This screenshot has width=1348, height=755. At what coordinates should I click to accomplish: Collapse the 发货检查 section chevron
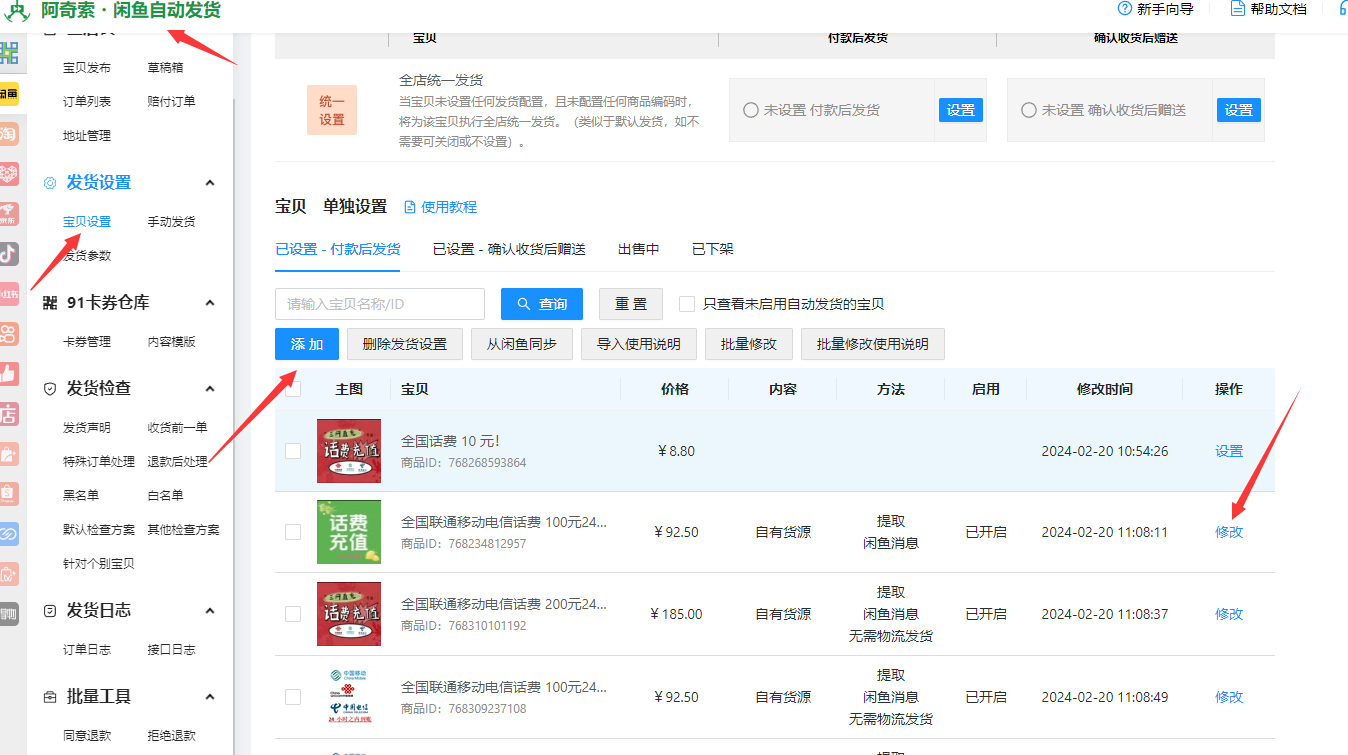(210, 388)
